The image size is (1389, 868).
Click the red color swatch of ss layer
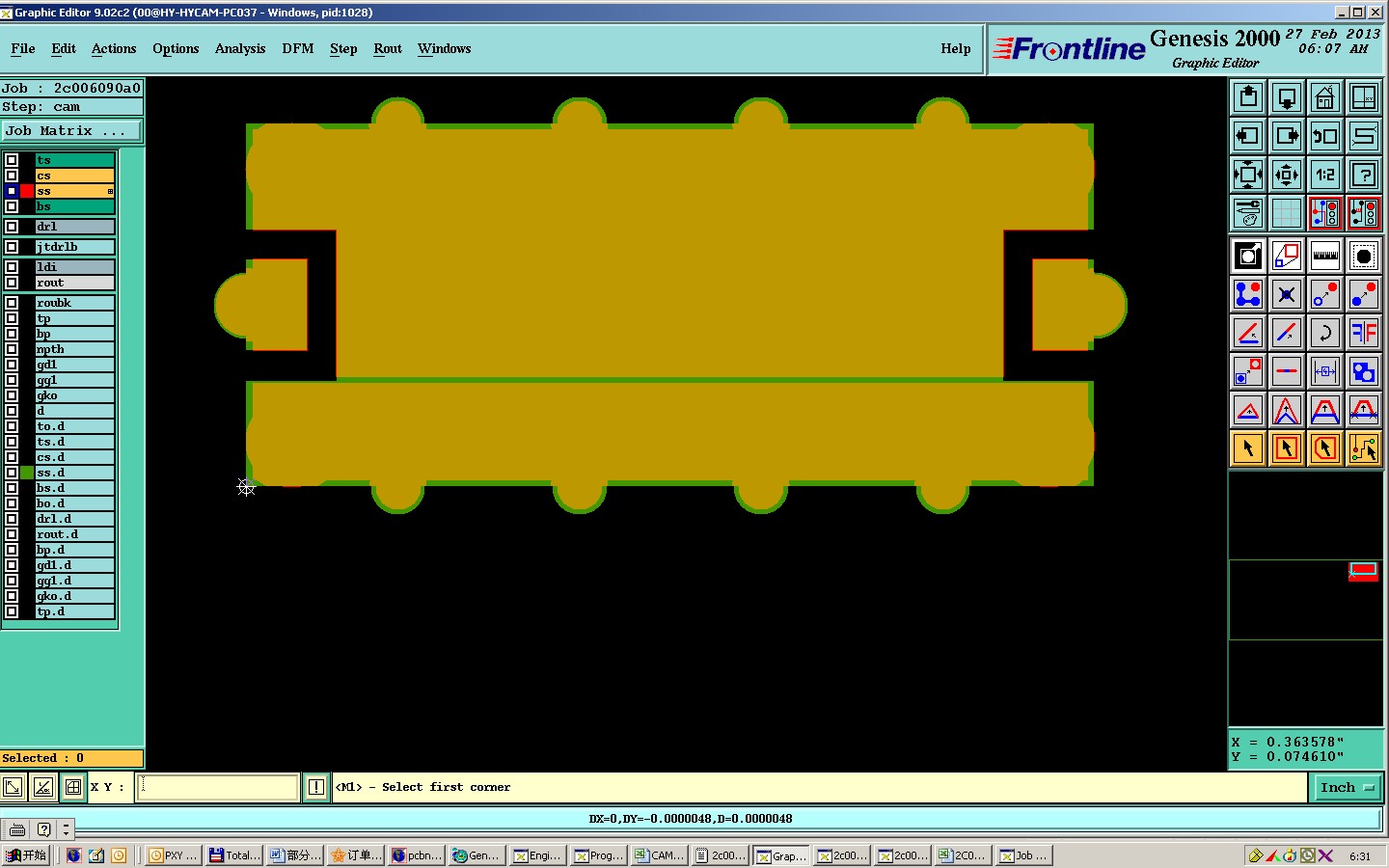click(27, 191)
